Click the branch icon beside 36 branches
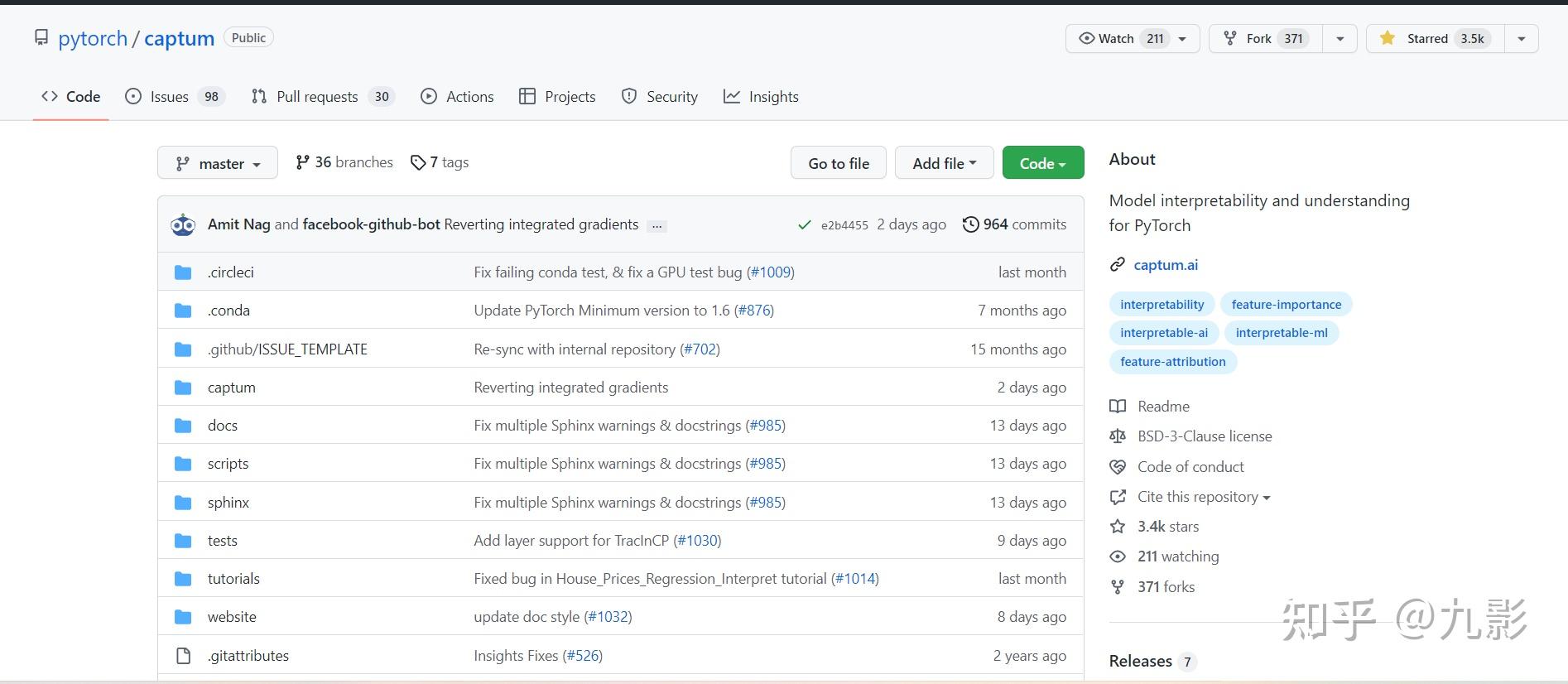 pyautogui.click(x=302, y=162)
